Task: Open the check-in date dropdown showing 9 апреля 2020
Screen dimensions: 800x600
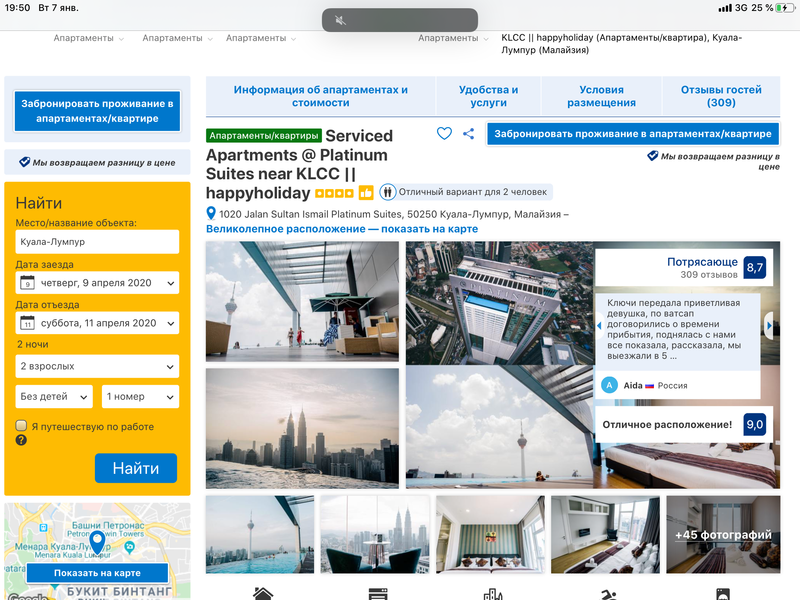Action: pyautogui.click(x=97, y=283)
